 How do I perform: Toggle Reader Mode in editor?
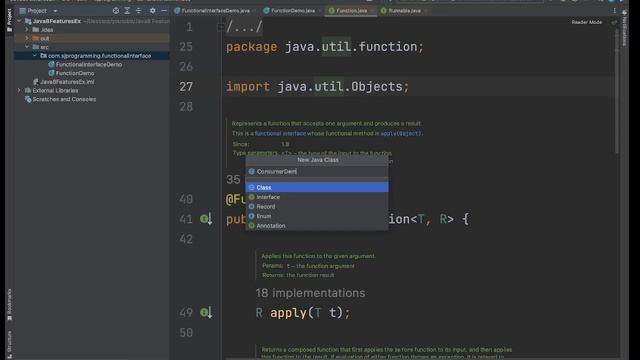pyautogui.click(x=587, y=22)
